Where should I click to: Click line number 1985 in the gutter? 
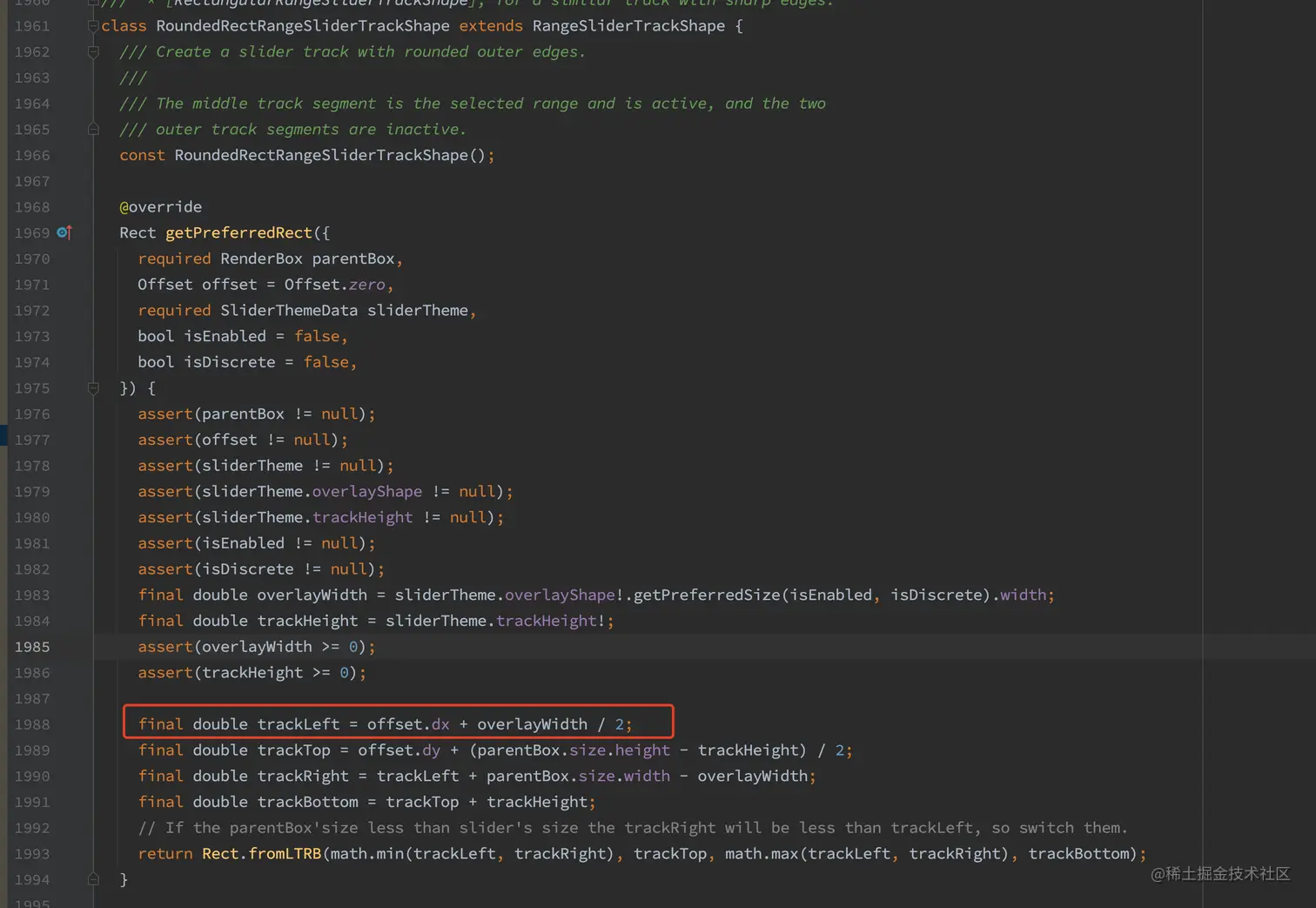tap(32, 647)
